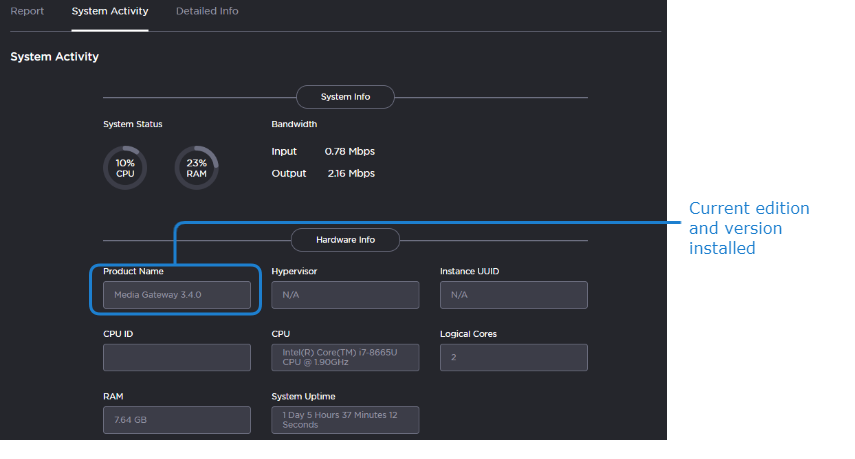Click the CPU field showing Intel Core i7-8665U
This screenshot has width=855, height=459.
tap(345, 358)
